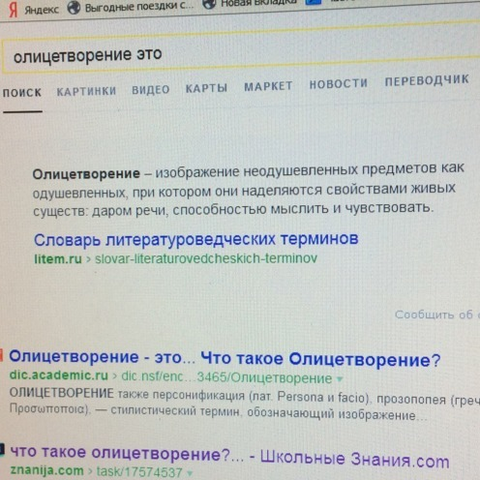This screenshot has height=480, width=480.
Task: Click the task/17574537 path link
Action: tap(139, 472)
